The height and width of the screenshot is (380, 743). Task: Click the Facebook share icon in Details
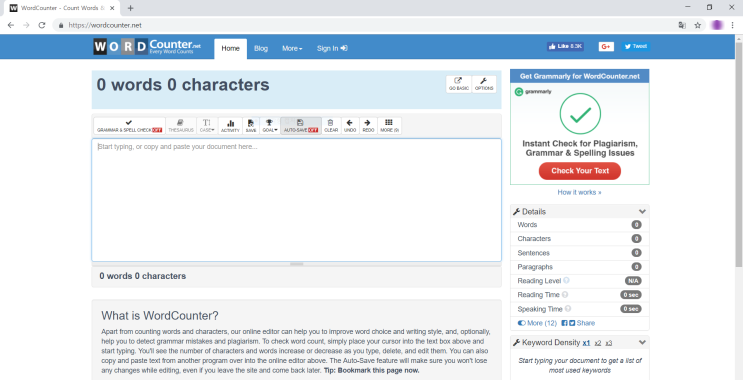(x=564, y=323)
